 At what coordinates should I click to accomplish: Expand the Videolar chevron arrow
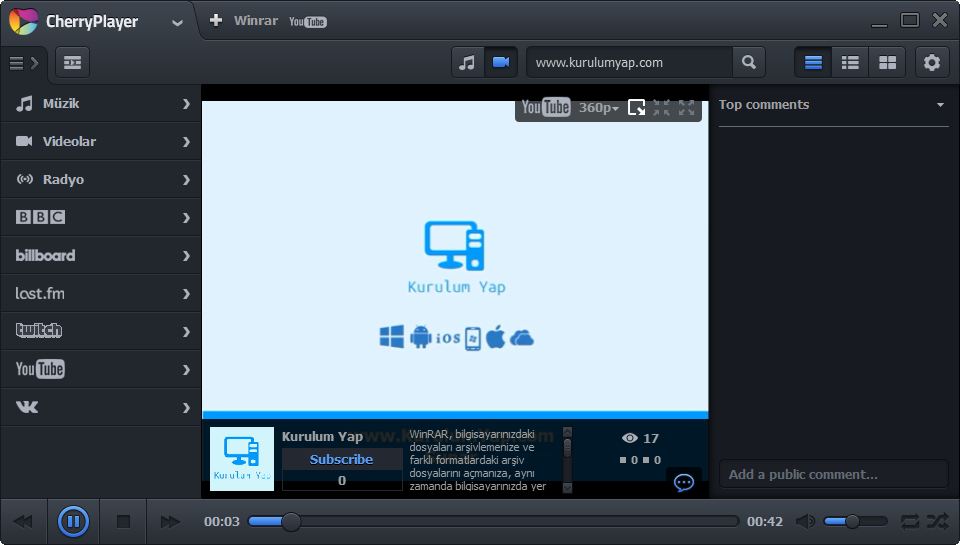coord(186,142)
